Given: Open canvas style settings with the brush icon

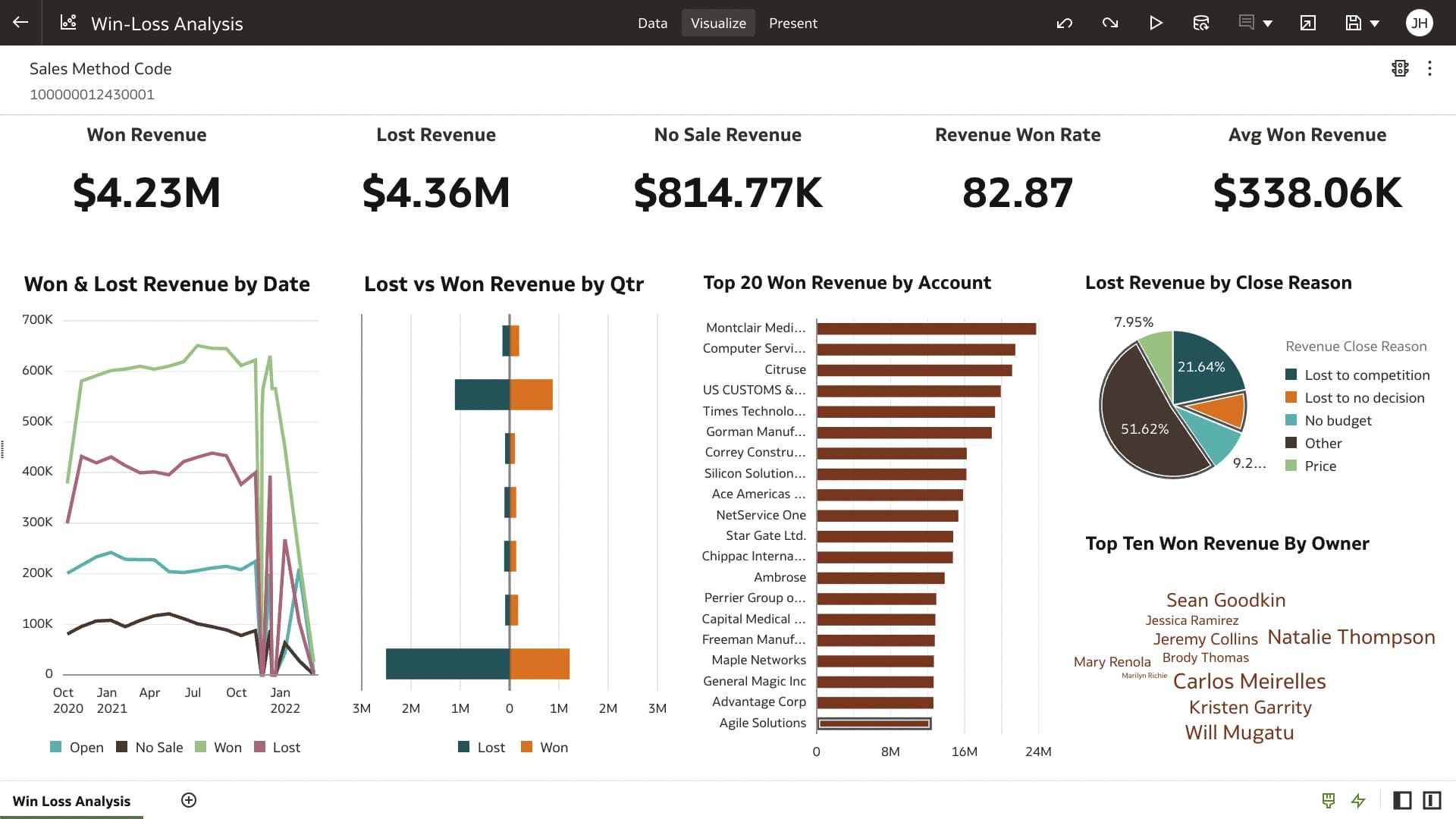Looking at the screenshot, I should (1328, 800).
